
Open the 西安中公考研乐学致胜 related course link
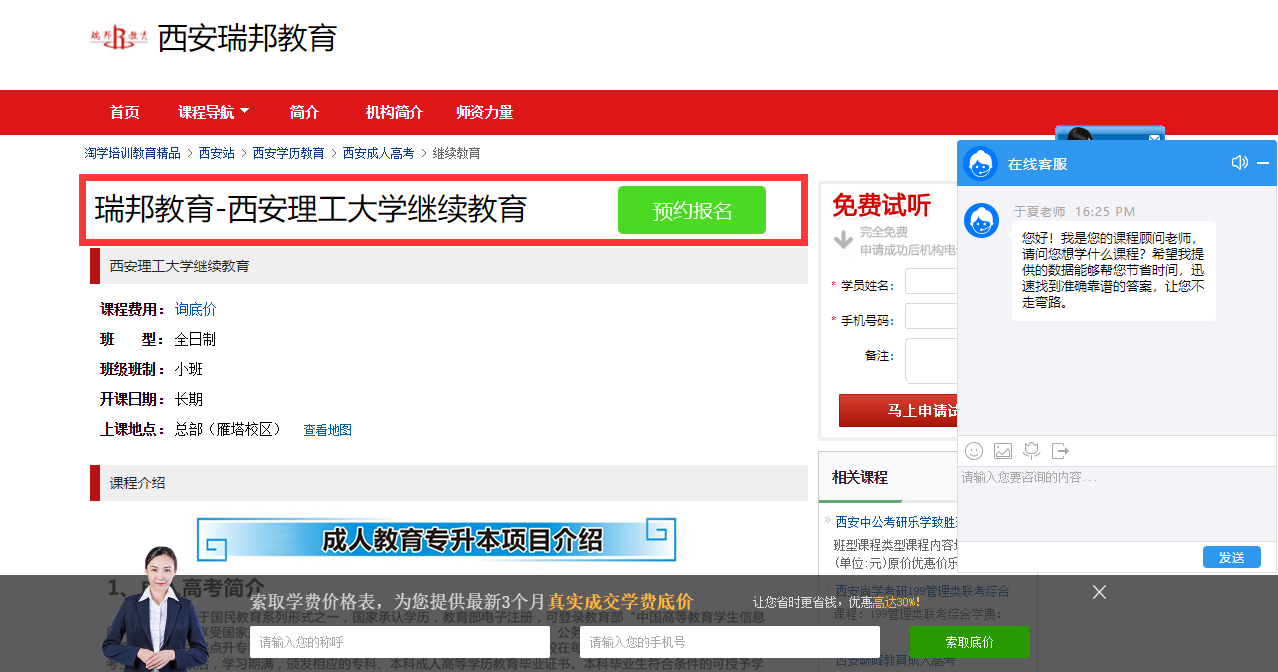[x=896, y=522]
